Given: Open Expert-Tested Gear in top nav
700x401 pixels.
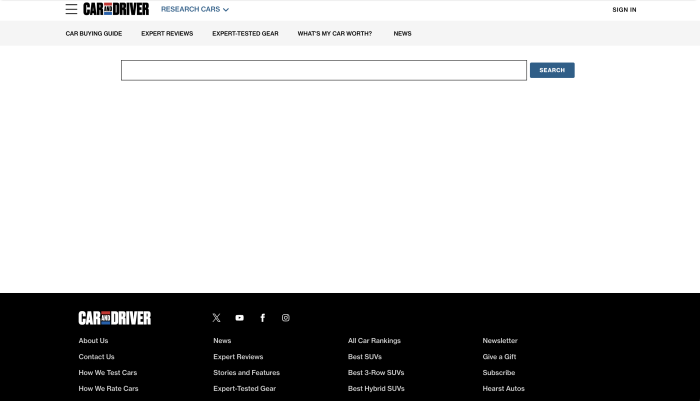Looking at the screenshot, I should point(245,33).
